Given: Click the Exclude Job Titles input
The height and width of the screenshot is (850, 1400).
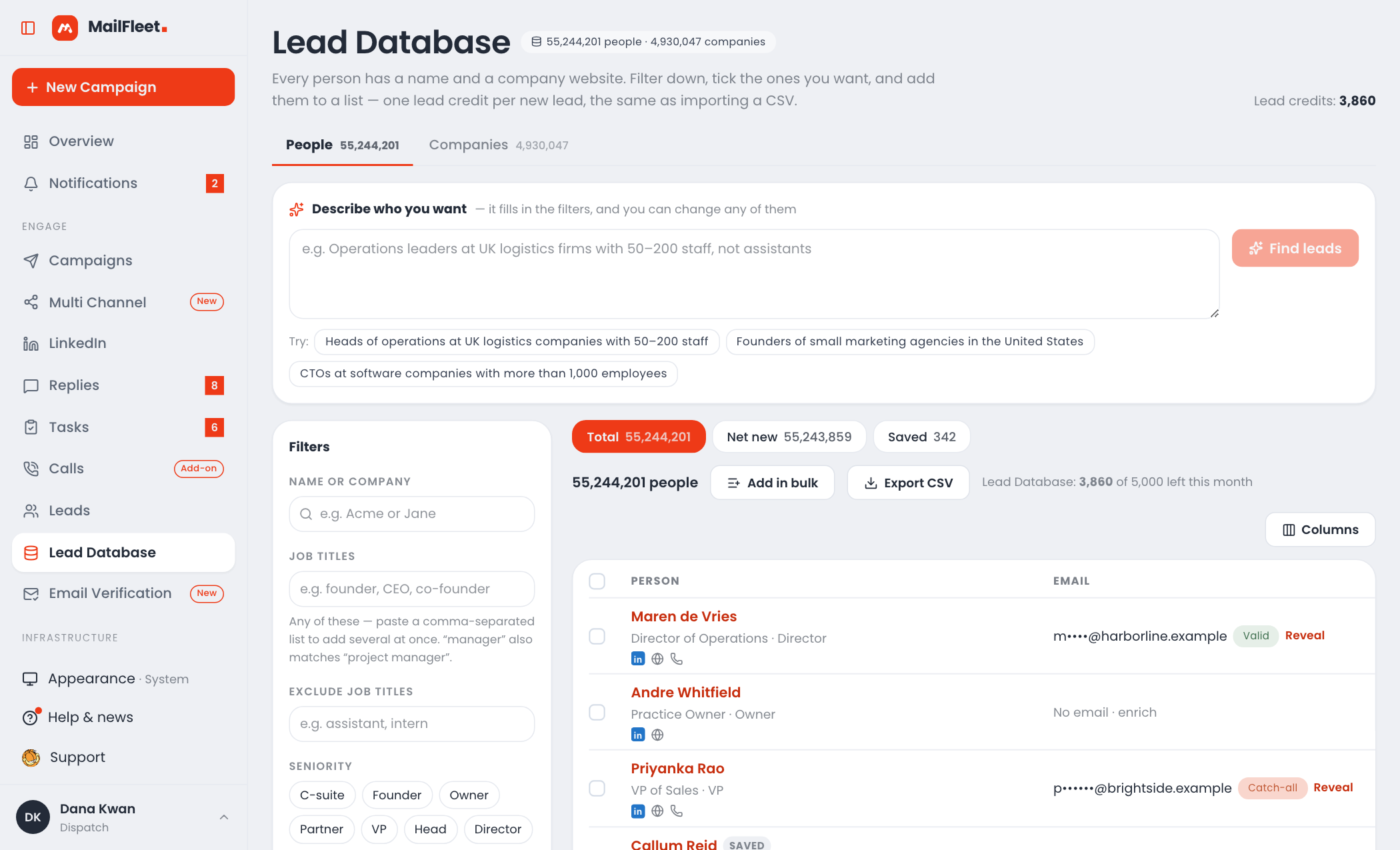Looking at the screenshot, I should point(412,724).
